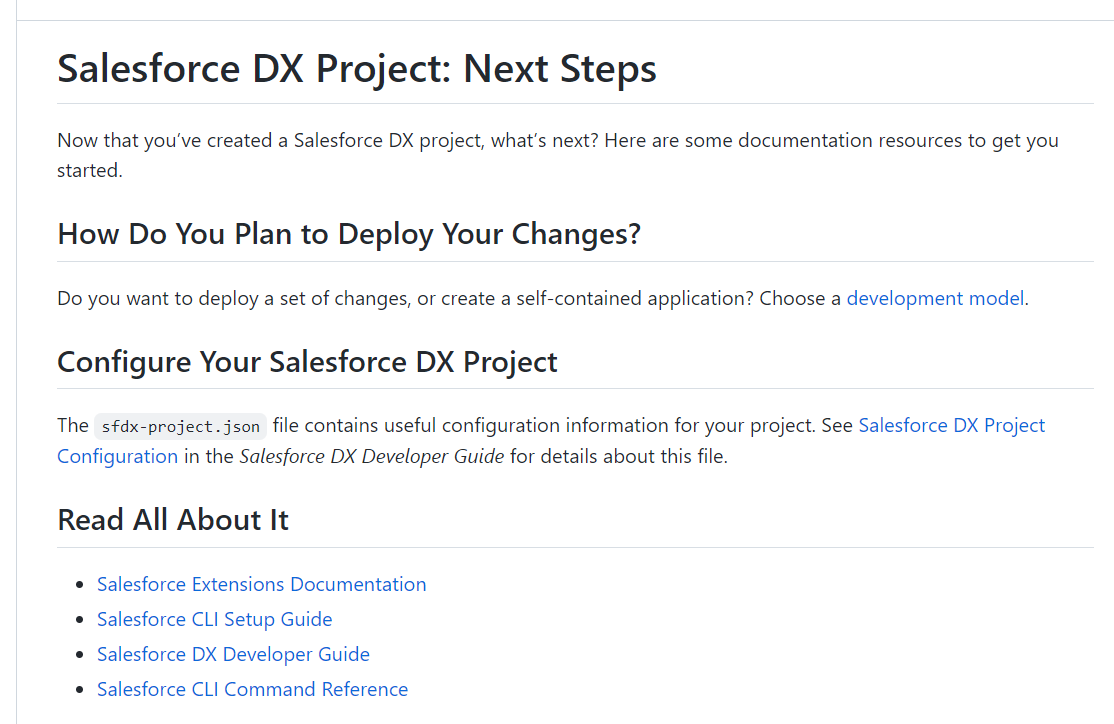The image size is (1114, 724).
Task: Click the sfdx-project.json inline code text
Action: click(181, 427)
